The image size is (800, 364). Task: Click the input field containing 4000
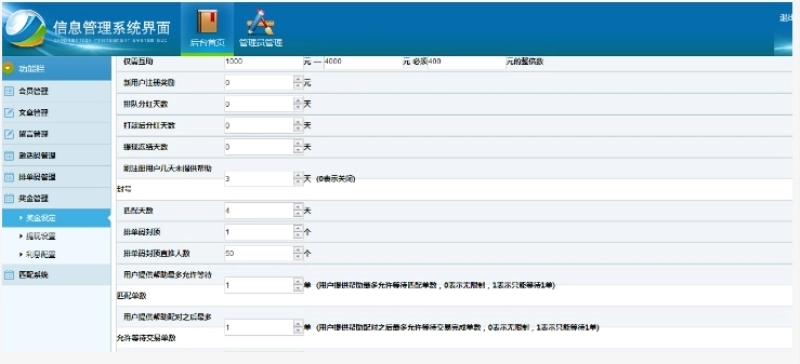tap(362, 62)
